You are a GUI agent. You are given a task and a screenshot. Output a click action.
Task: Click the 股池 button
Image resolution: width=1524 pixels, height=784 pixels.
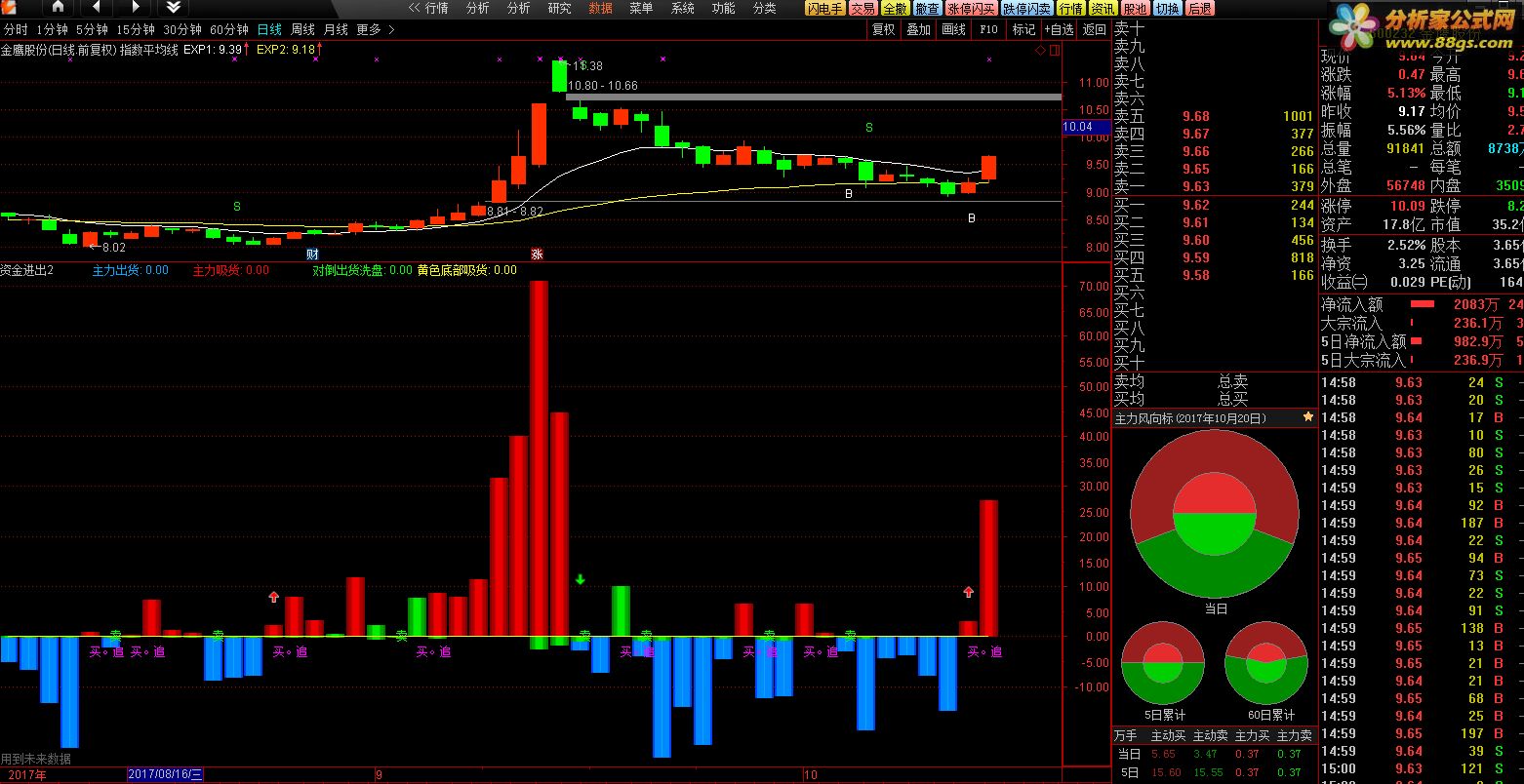1135,9
